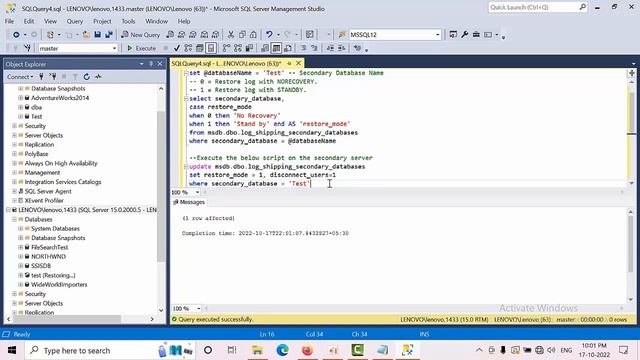Click the Execute button
Viewport: 640px width, 360px height.
(141, 48)
